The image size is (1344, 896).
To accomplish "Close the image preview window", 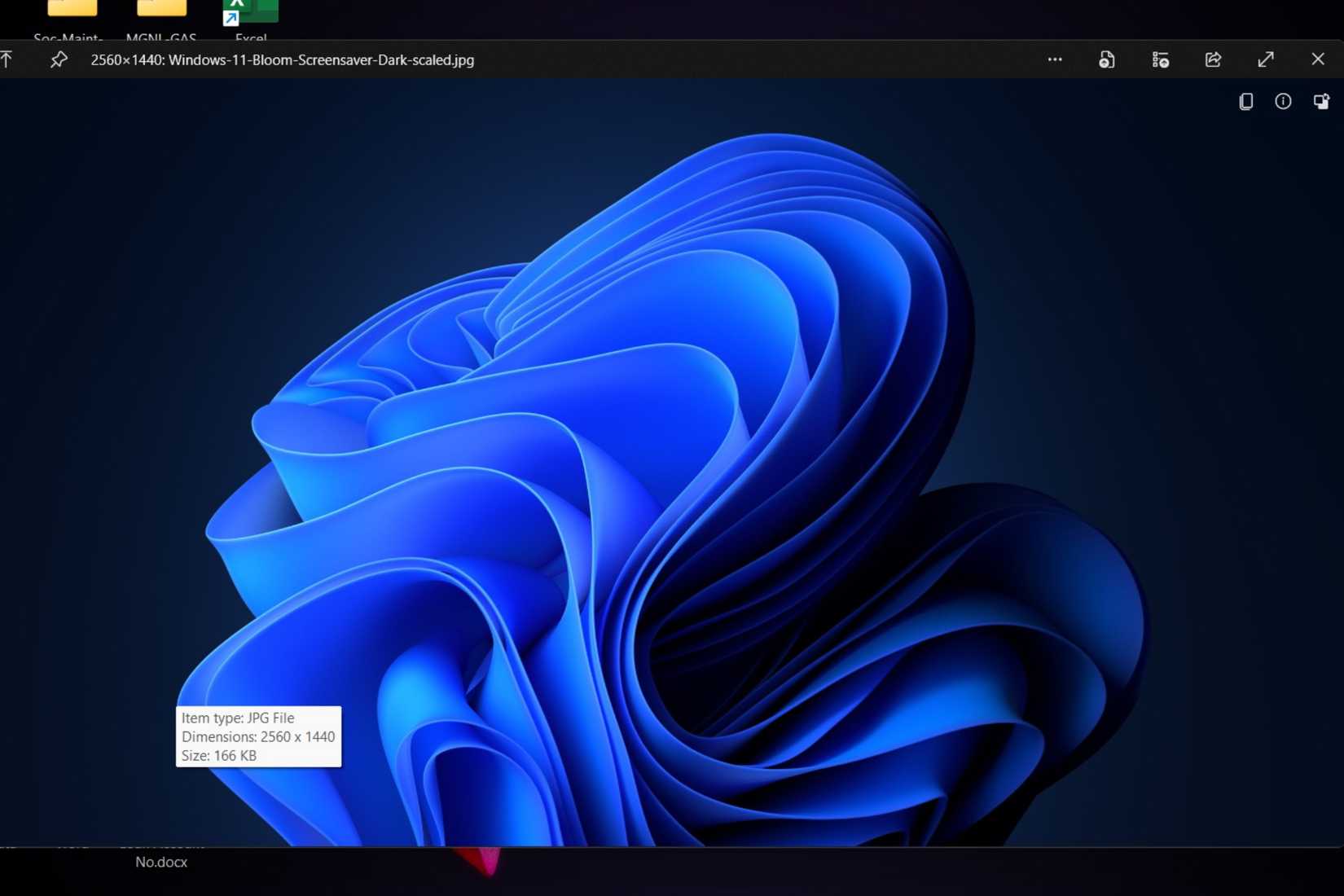I will tap(1318, 59).
